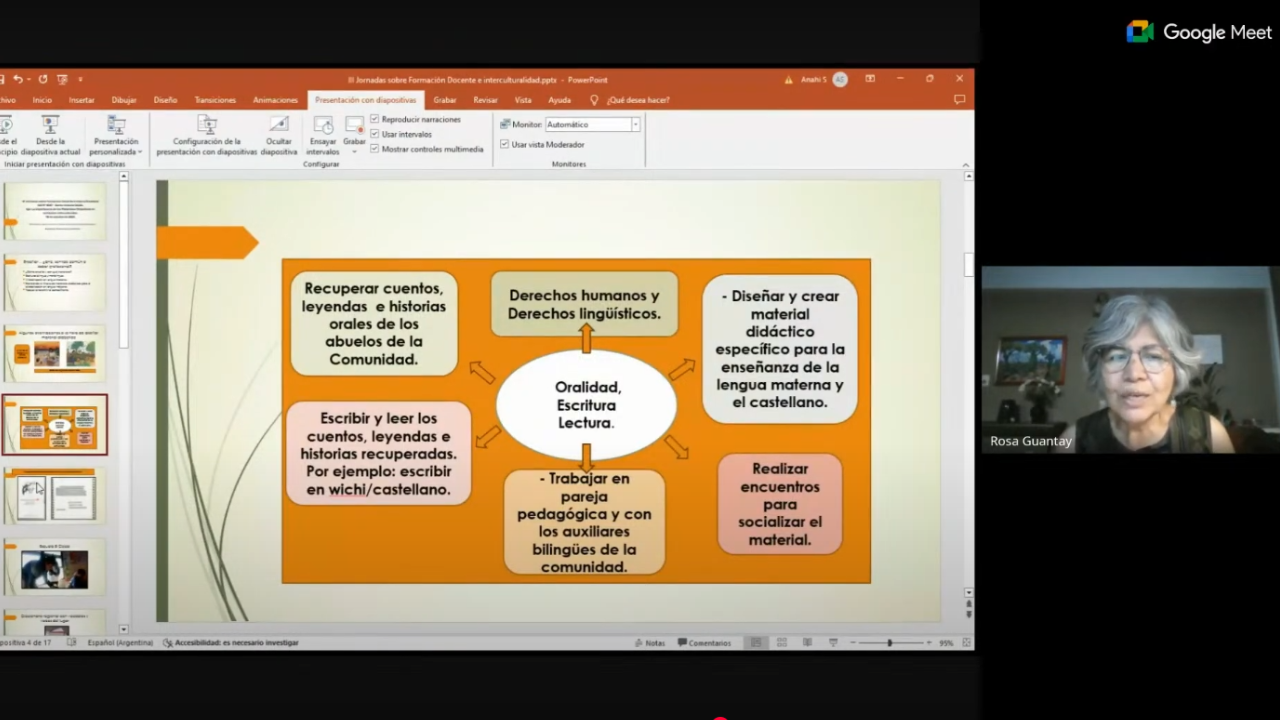Fit slide to current window
The height and width of the screenshot is (720, 1280).
click(x=966, y=643)
